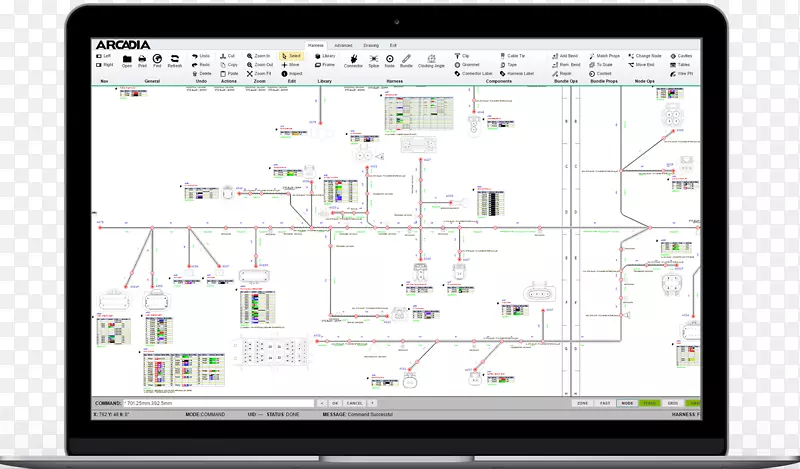Toggle NODE snap in status bar
This screenshot has width=800, height=469.
627,403
